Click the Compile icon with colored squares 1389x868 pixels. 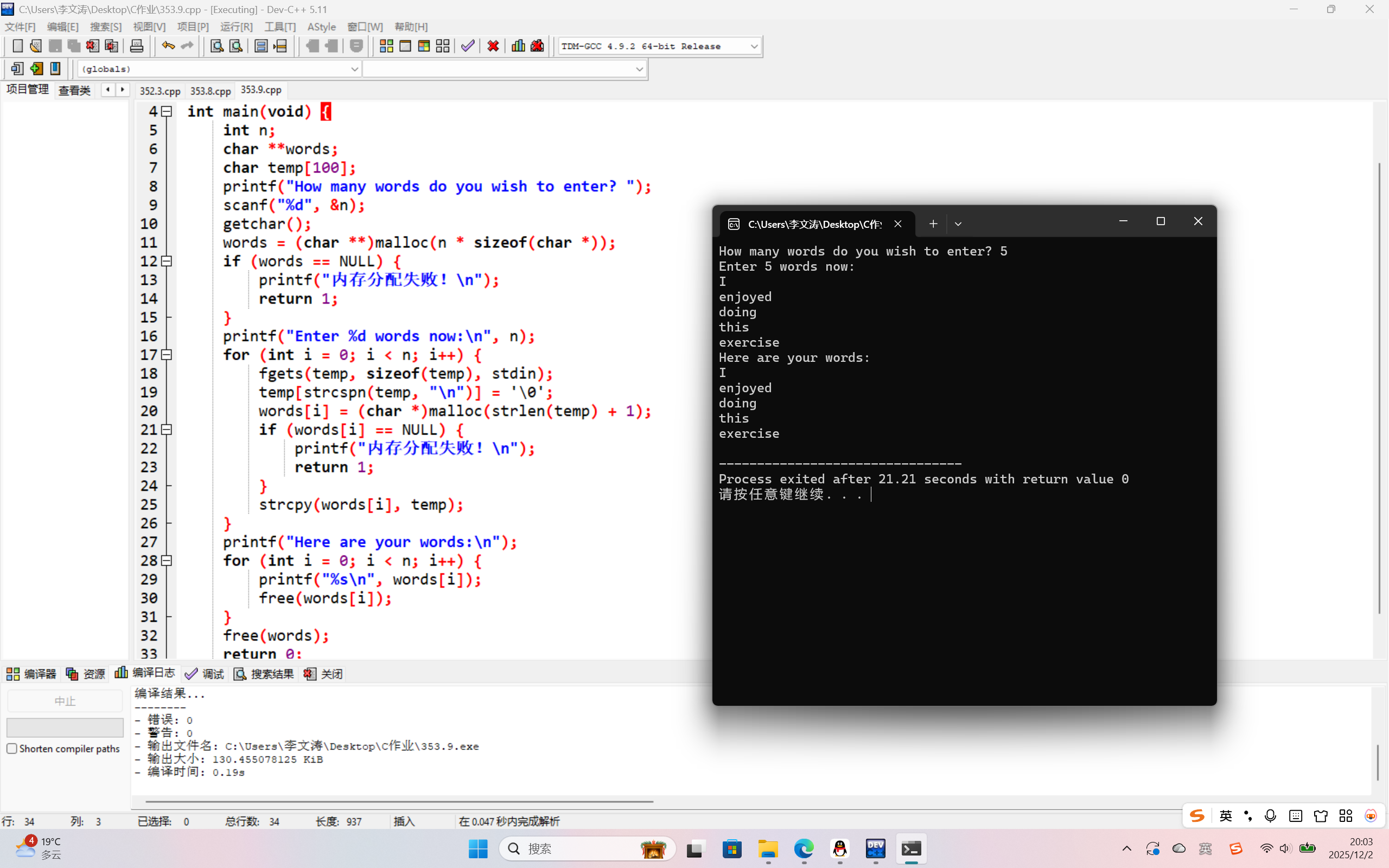tap(386, 46)
